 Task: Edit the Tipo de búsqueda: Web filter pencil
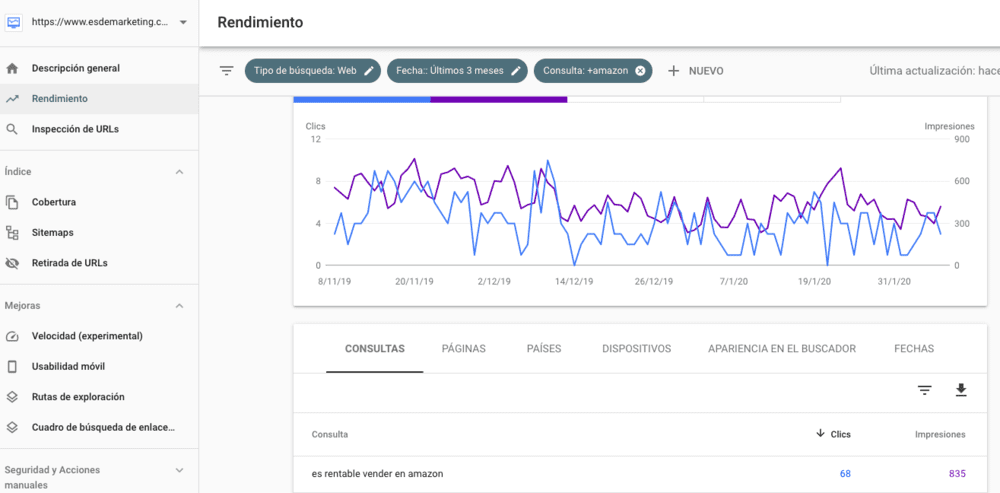369,71
